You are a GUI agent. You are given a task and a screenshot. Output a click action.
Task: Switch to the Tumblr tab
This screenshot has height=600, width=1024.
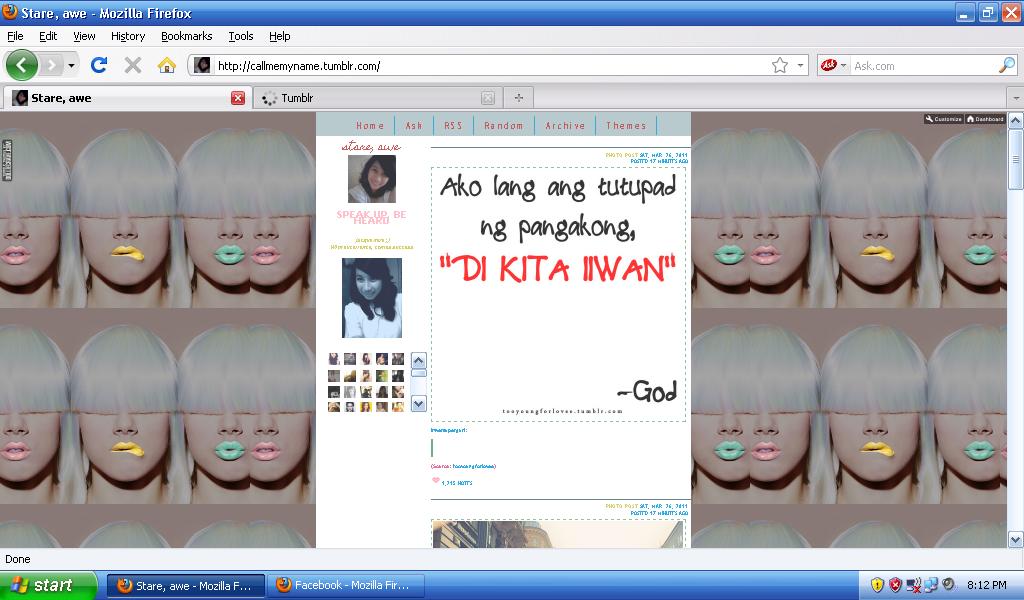click(x=377, y=98)
